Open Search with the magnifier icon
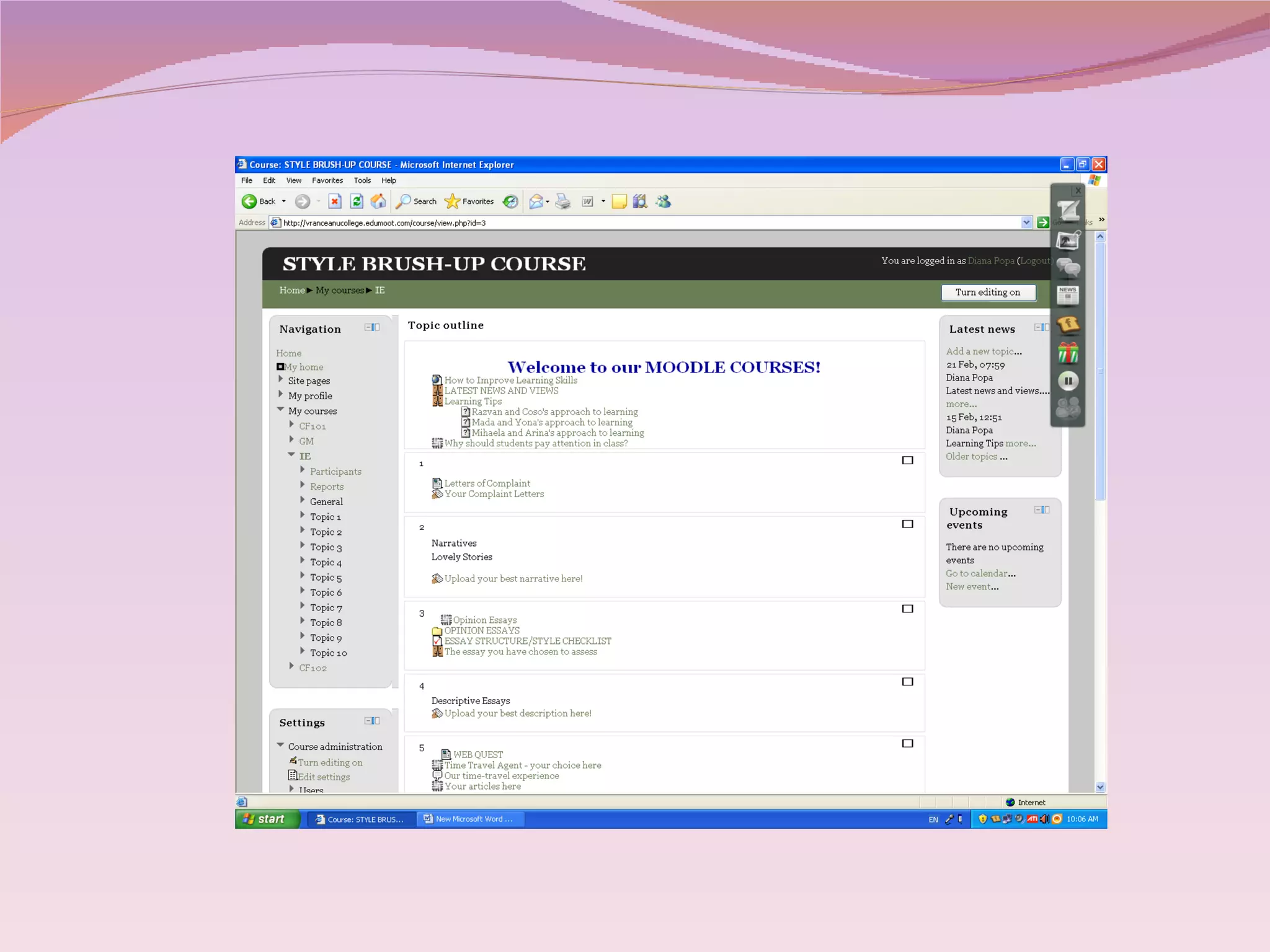Image resolution: width=1270 pixels, height=952 pixels. (x=404, y=201)
